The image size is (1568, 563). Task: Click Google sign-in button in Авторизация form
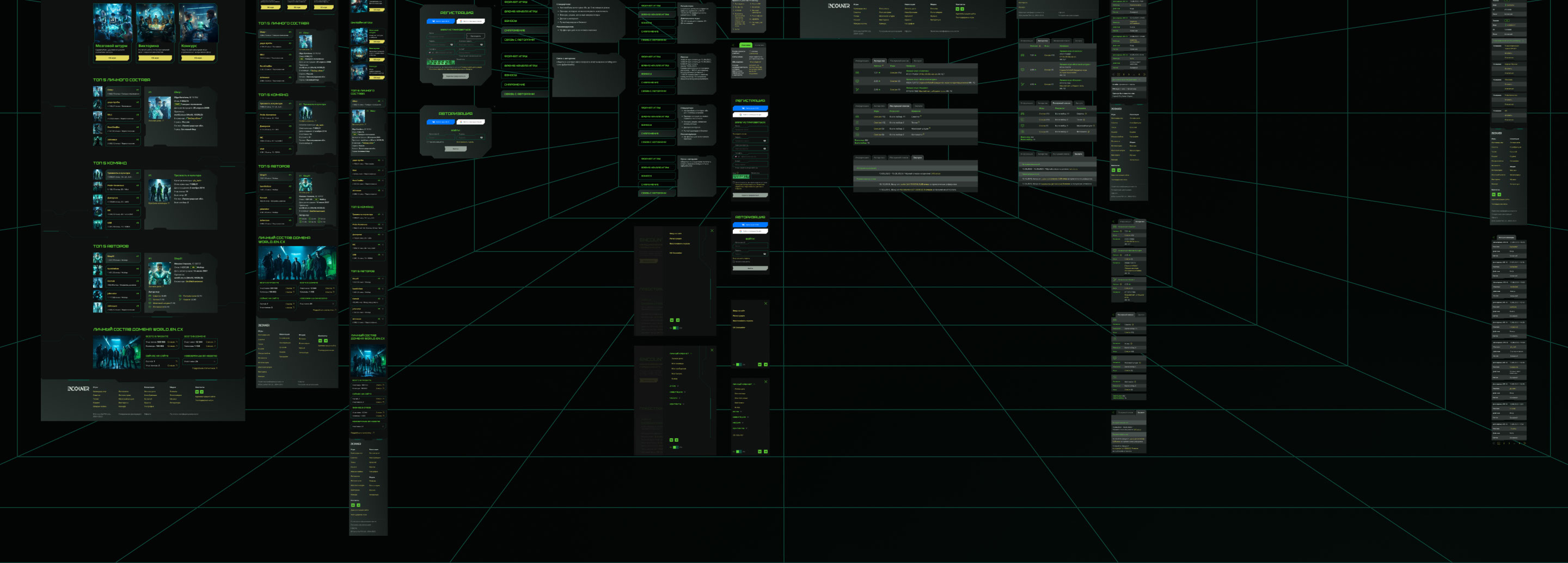click(470, 122)
